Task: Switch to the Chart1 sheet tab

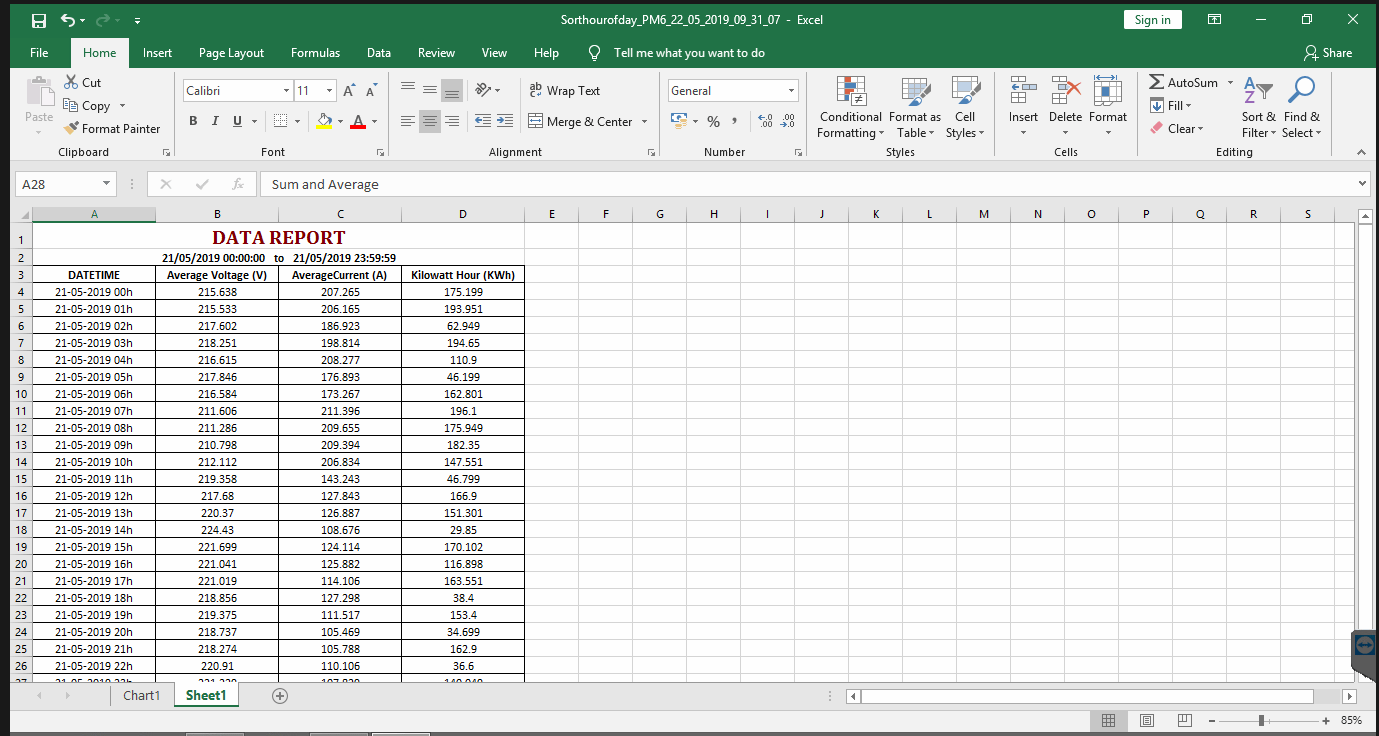Action: 141,695
